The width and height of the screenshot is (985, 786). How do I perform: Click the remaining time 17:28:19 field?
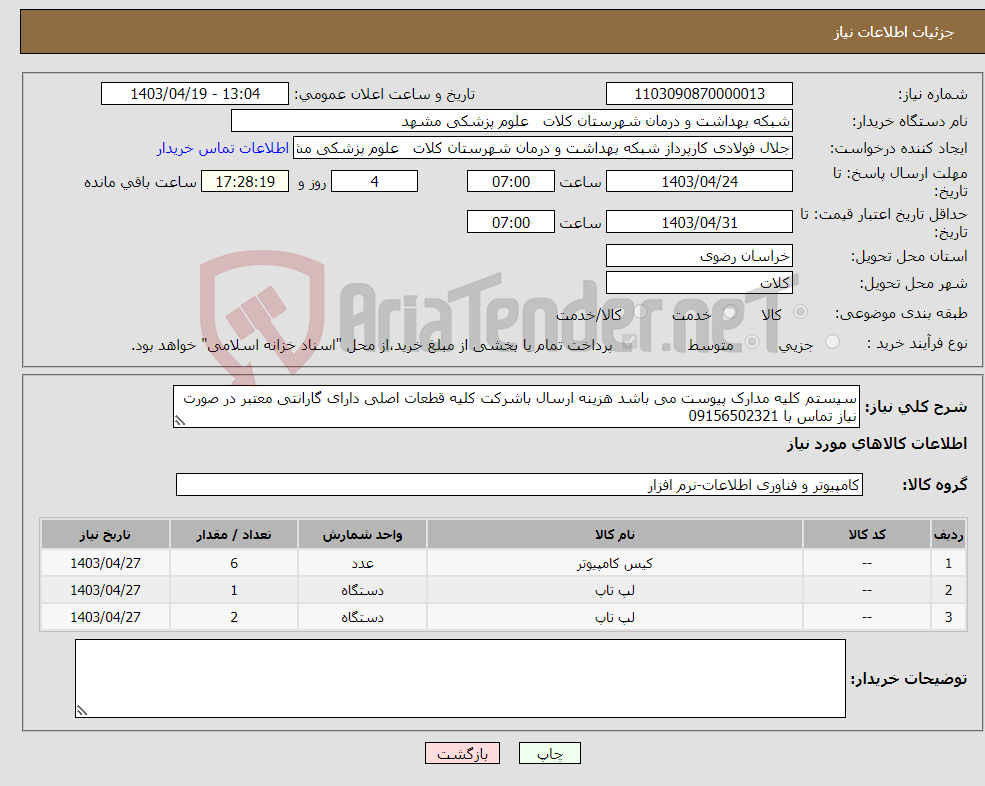click(x=245, y=182)
